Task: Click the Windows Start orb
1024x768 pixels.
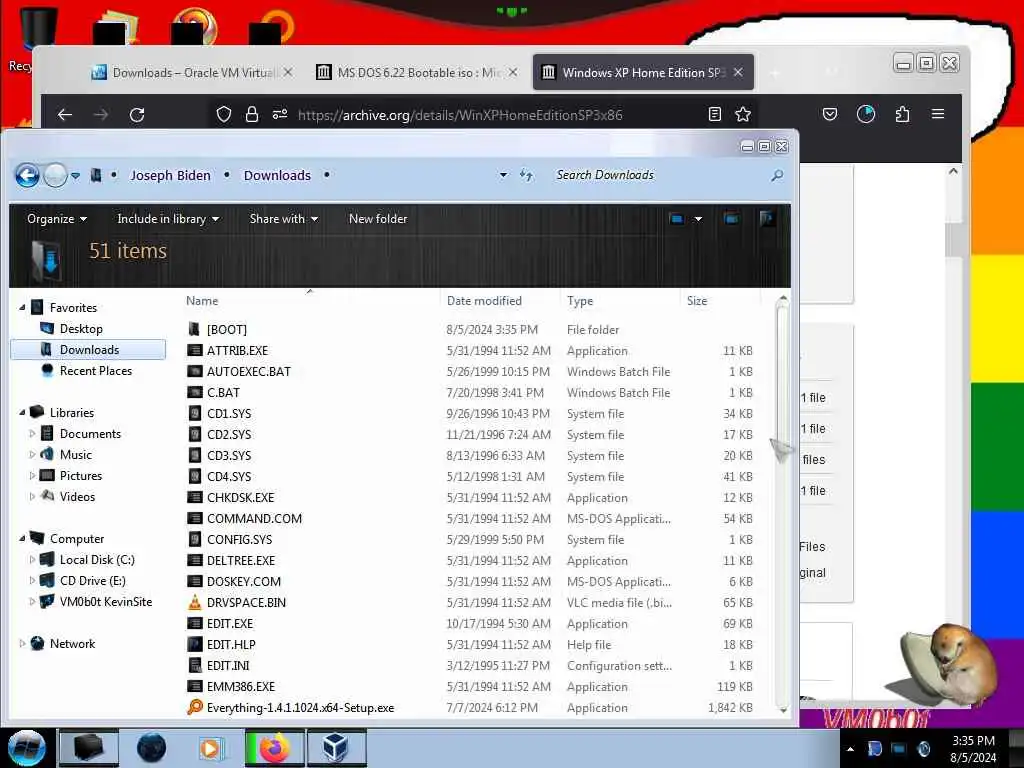Action: tap(27, 748)
